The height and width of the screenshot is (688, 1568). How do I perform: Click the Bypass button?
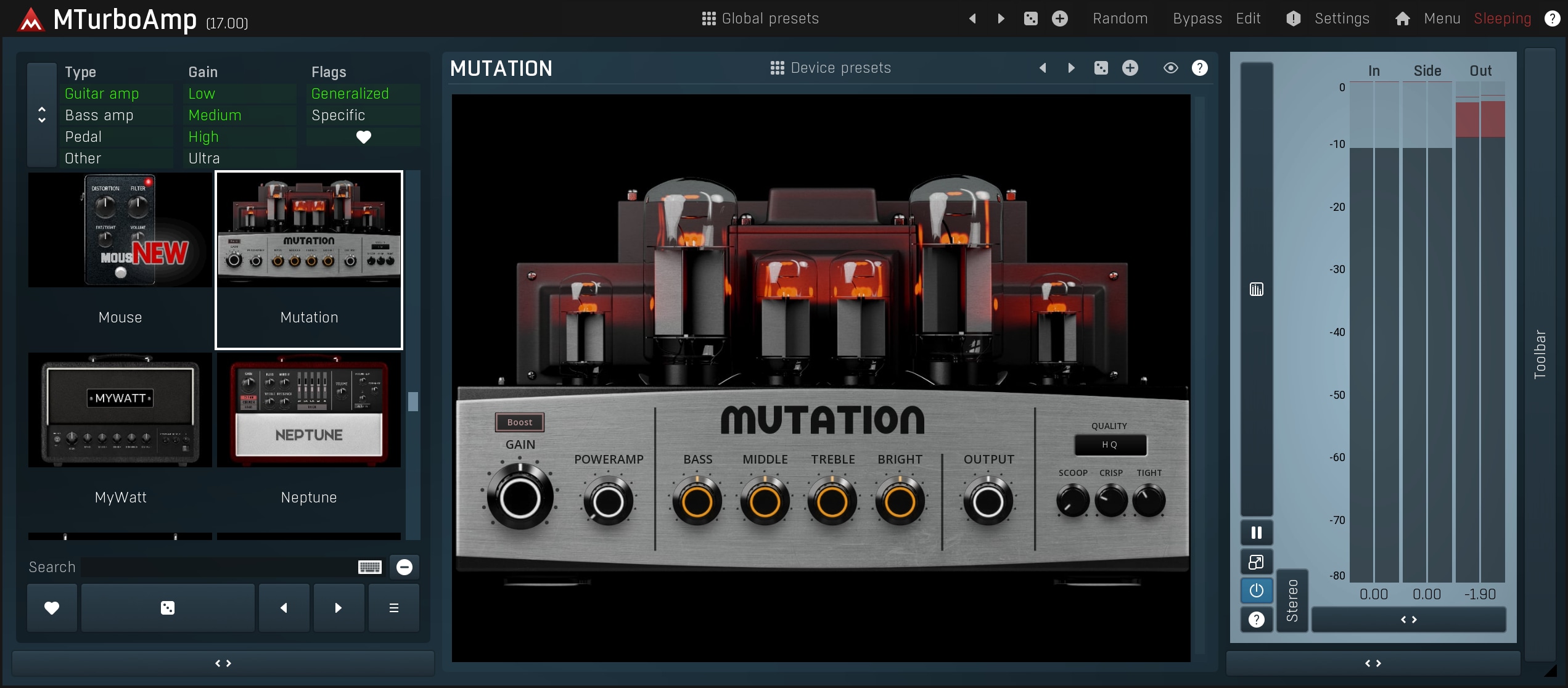click(1197, 18)
